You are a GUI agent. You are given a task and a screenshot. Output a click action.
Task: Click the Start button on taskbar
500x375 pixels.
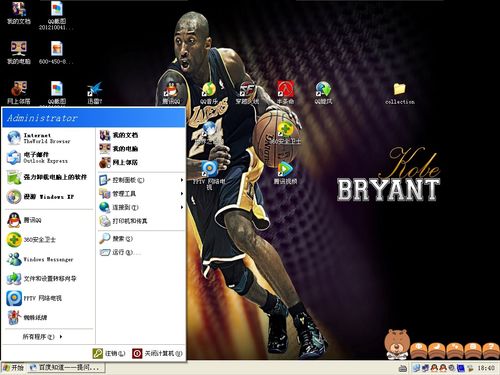click(x=13, y=368)
